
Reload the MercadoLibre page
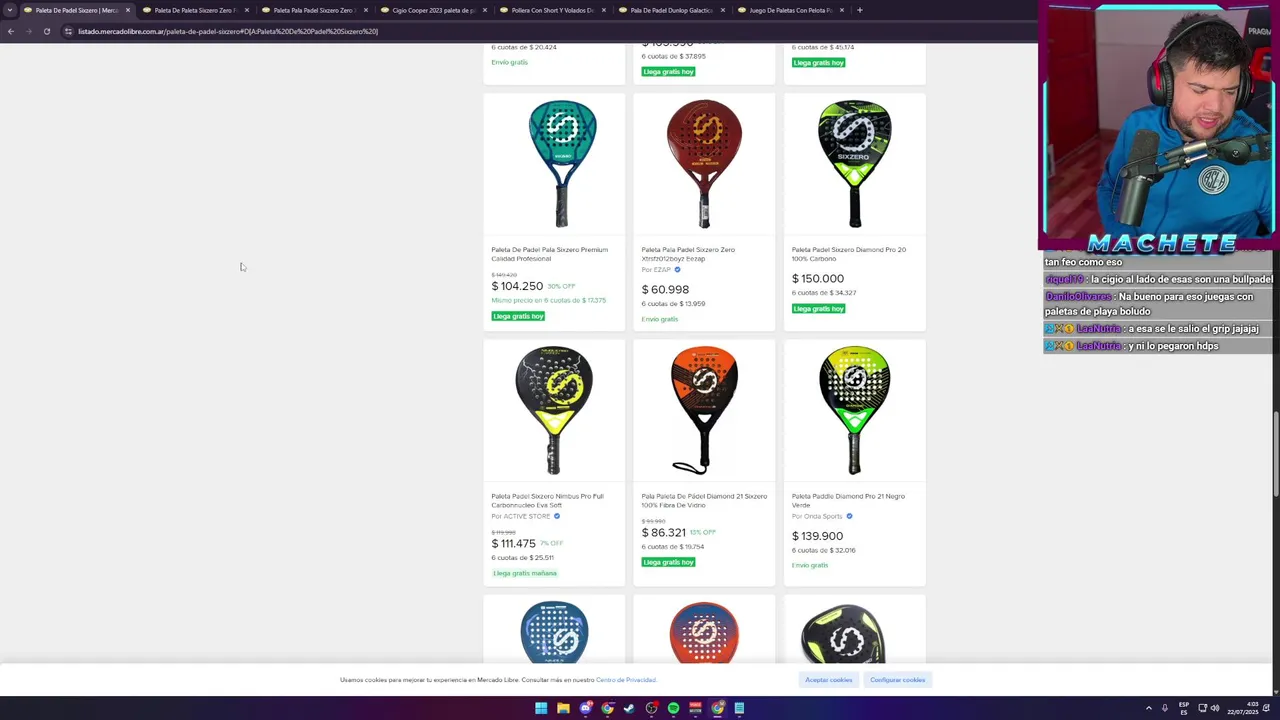point(46,31)
